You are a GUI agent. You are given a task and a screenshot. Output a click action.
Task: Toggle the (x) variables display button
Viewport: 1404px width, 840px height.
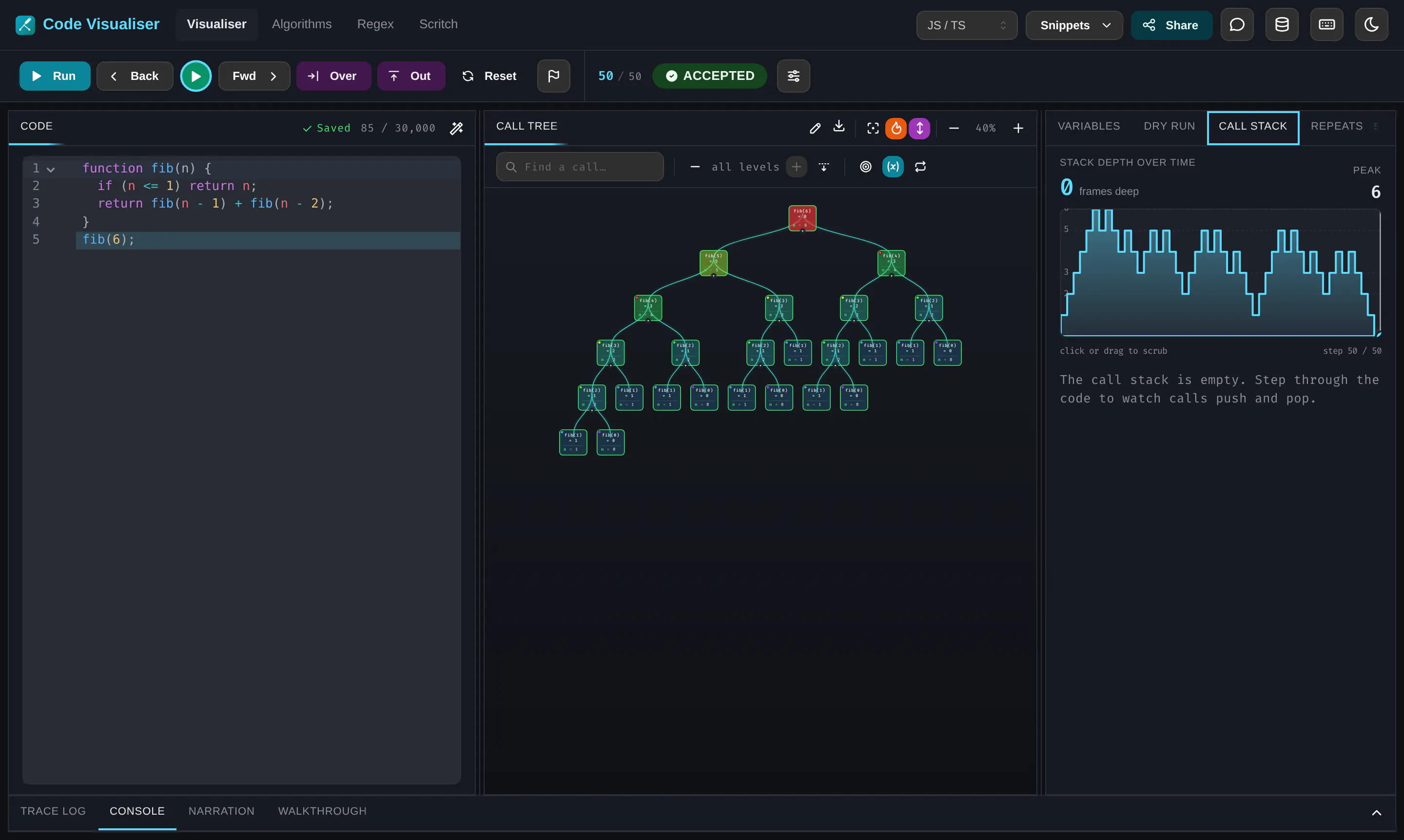893,167
